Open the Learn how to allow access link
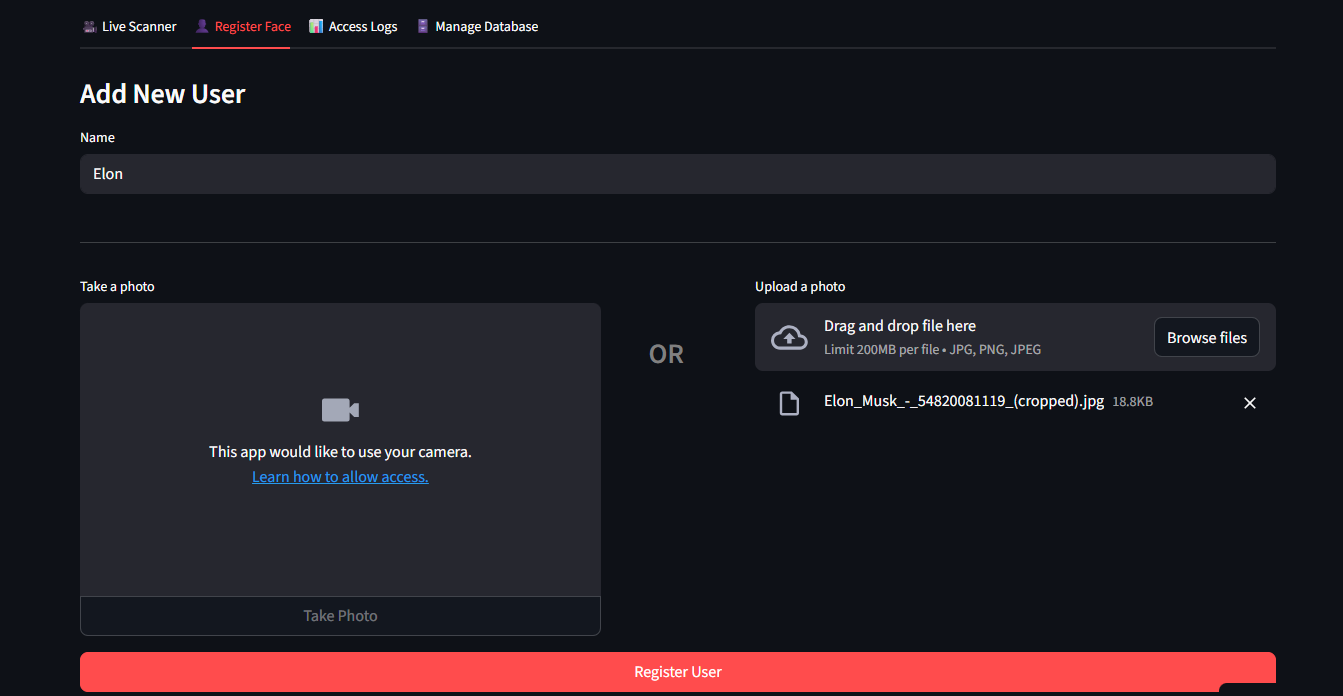1343x696 pixels. coord(340,477)
